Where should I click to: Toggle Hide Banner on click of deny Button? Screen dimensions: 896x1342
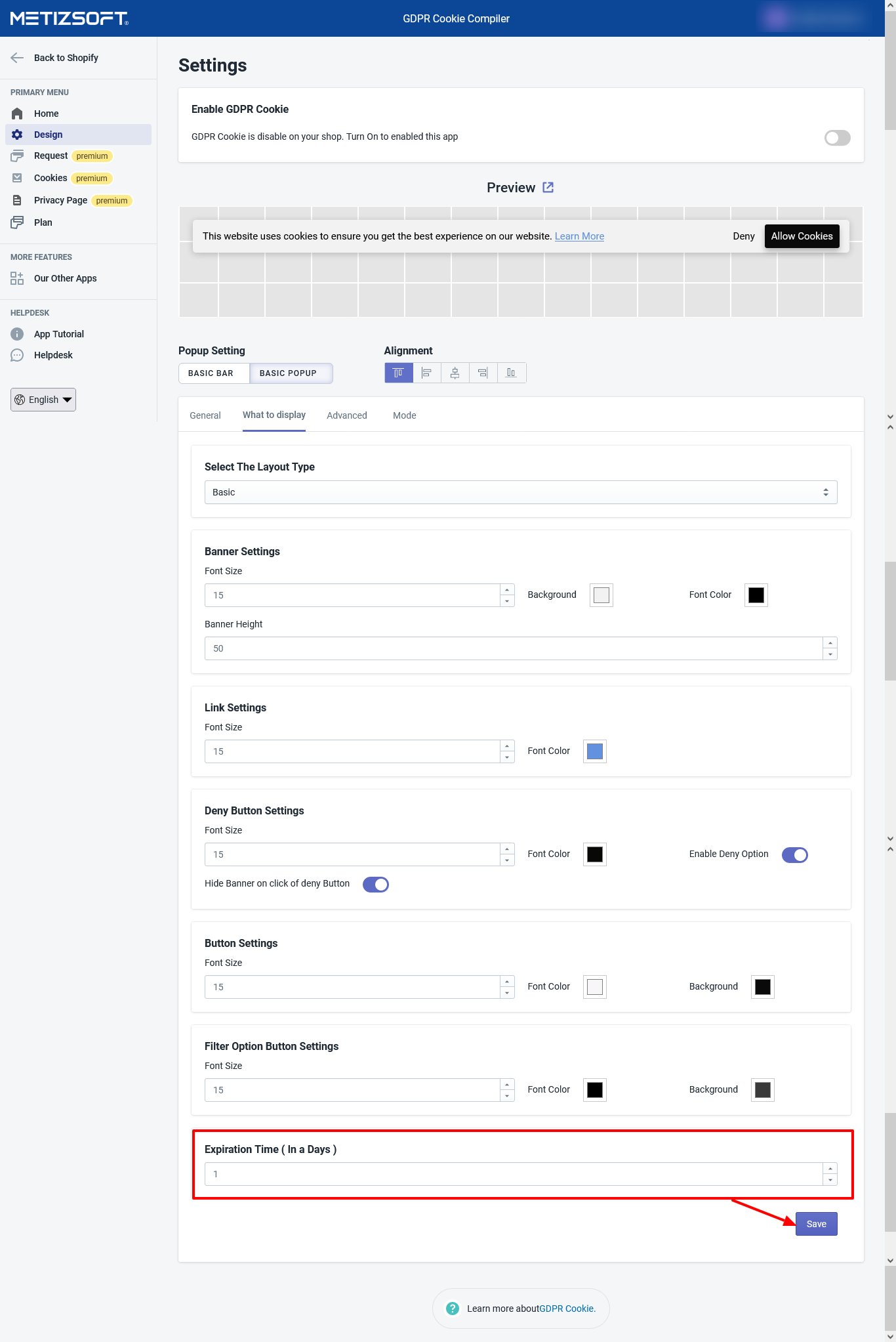376,885
